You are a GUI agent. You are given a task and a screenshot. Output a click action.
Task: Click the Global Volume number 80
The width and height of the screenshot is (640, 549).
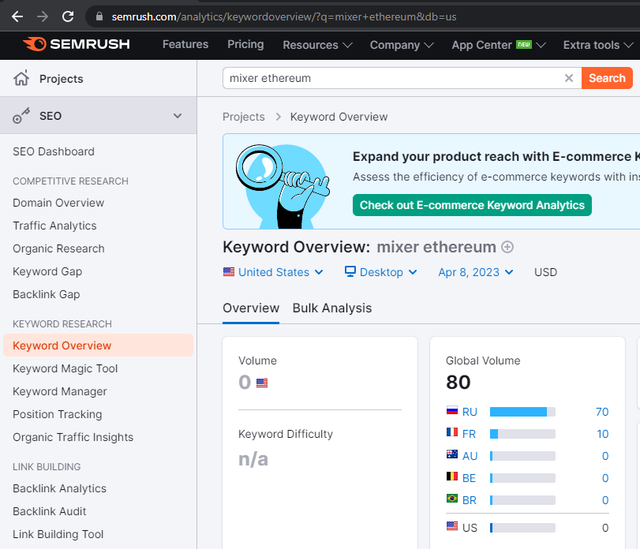458,382
